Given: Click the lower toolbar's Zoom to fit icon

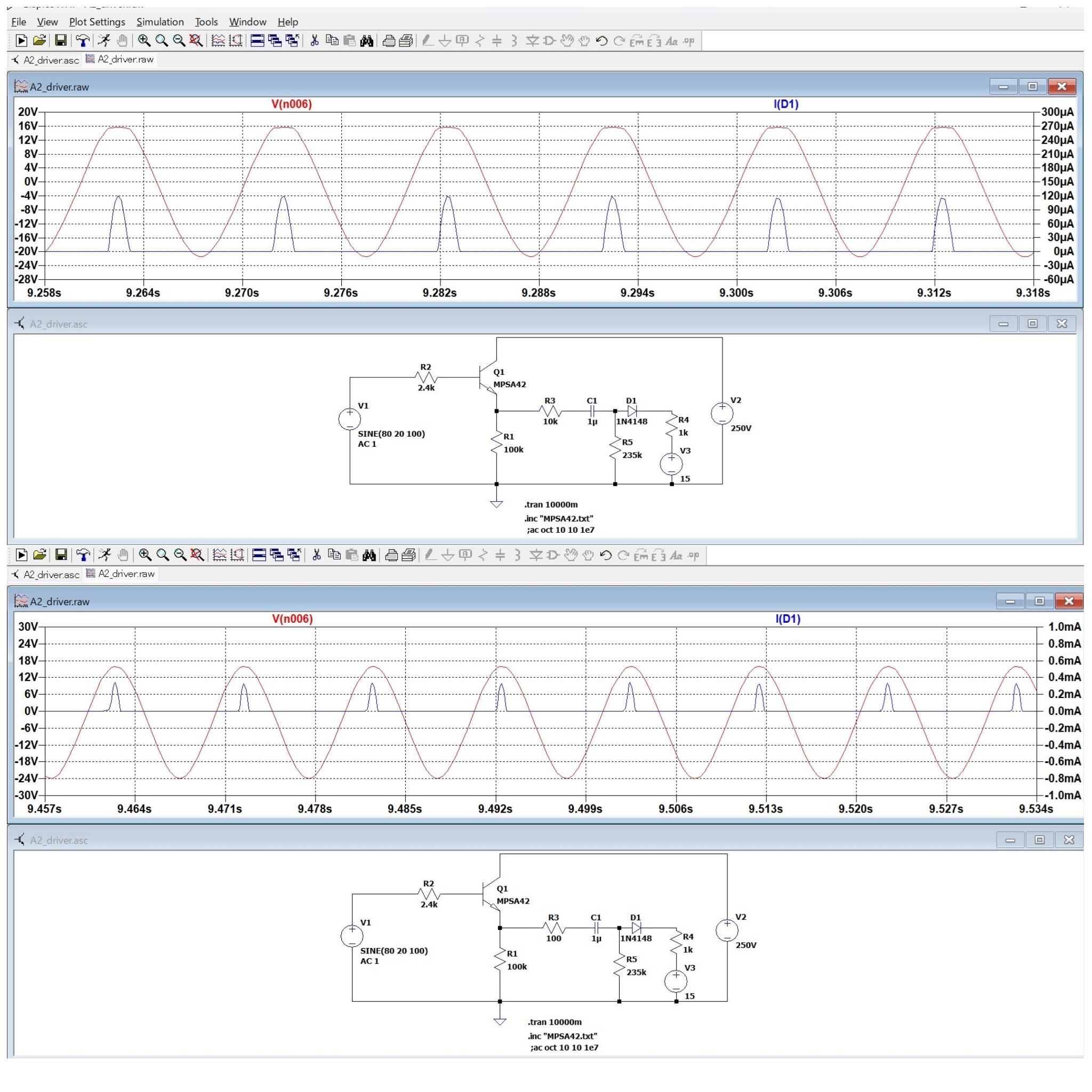Looking at the screenshot, I should pos(197,555).
